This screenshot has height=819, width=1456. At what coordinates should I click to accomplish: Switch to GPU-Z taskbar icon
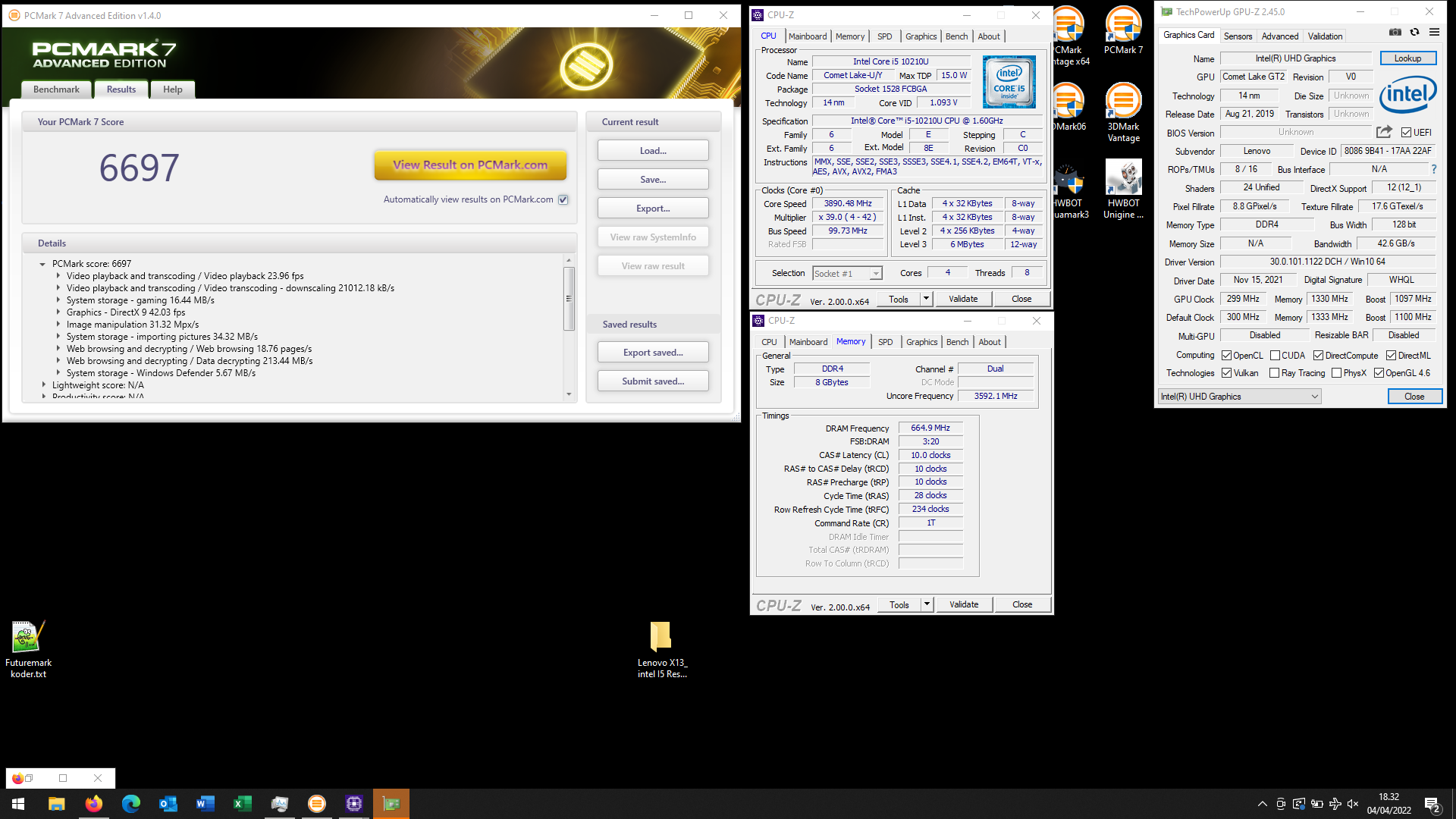pos(391,804)
